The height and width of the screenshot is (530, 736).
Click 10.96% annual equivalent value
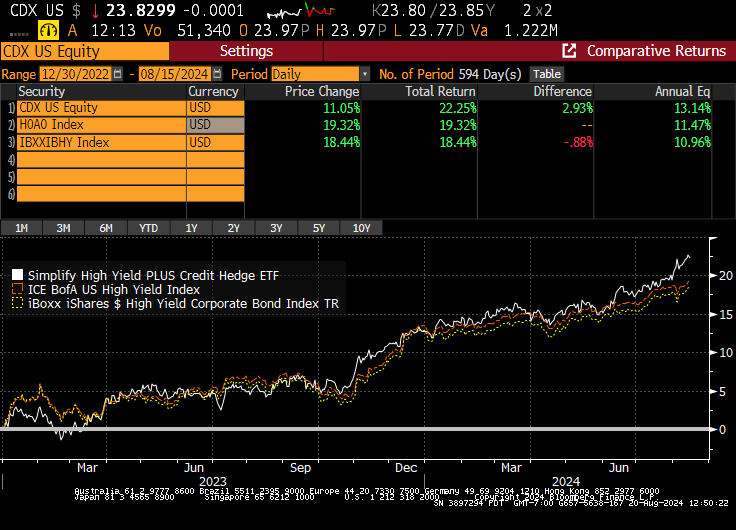692,142
